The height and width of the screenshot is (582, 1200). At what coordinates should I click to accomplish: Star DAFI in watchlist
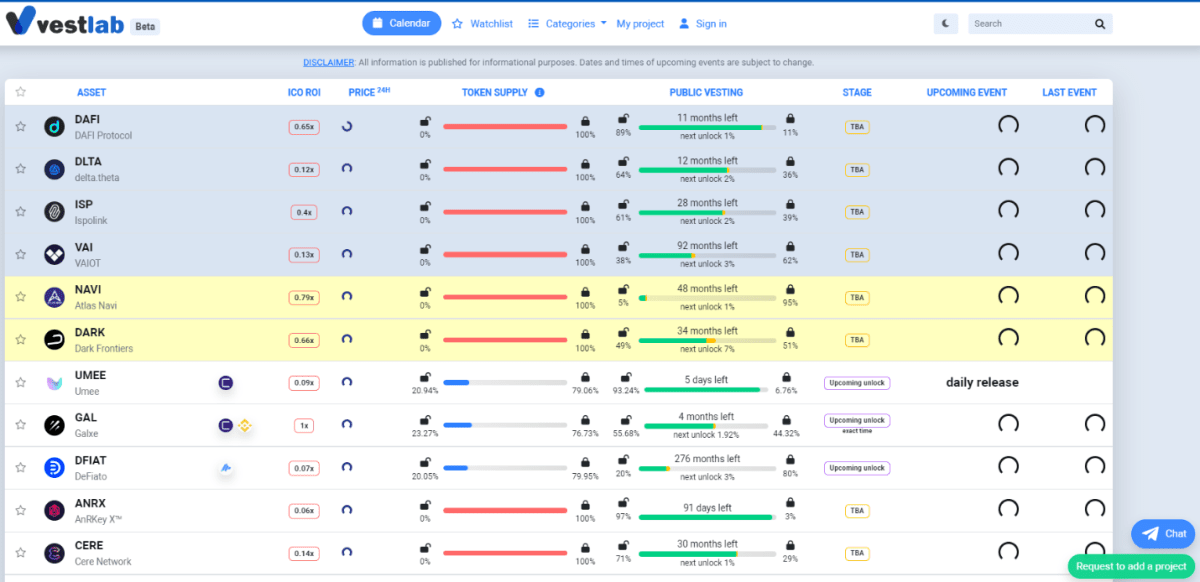(20, 127)
